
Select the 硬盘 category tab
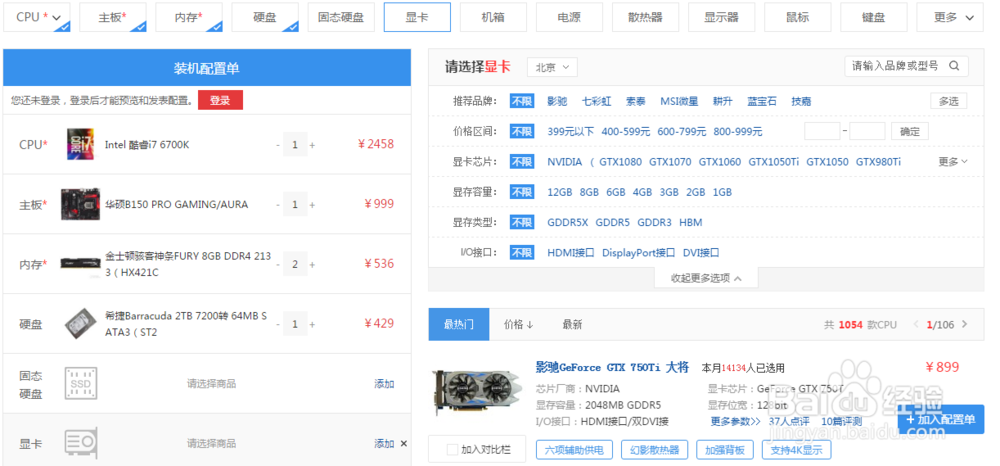tap(265, 17)
